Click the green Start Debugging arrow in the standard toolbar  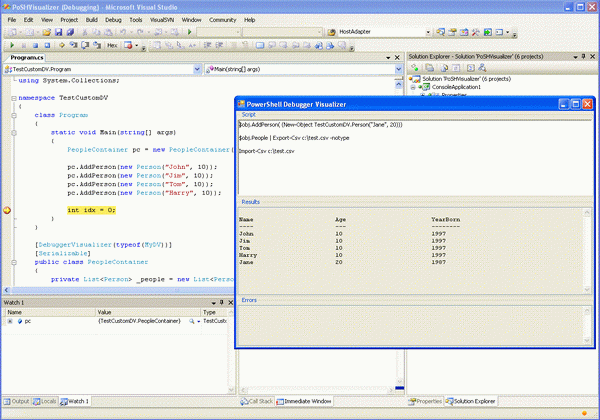189,32
